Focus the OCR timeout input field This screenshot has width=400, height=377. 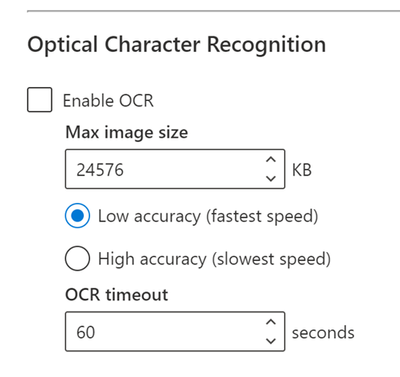pyautogui.click(x=175, y=332)
